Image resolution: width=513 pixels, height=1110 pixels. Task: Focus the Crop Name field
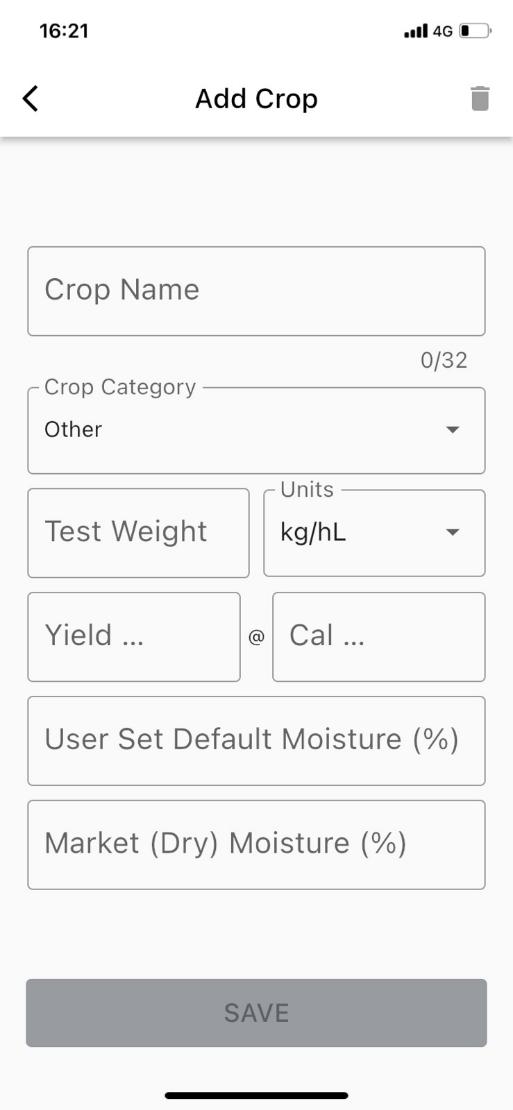256,291
